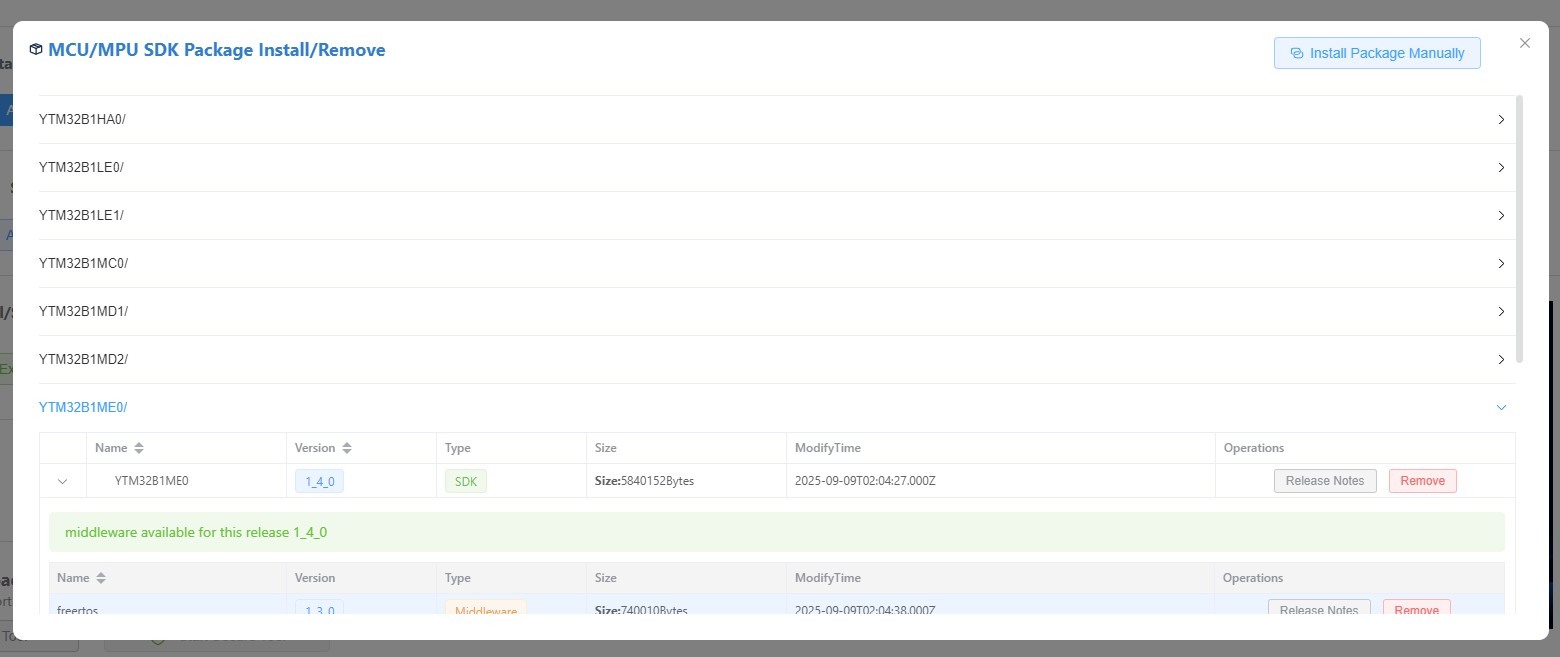Viewport: 1560px width, 657px height.
Task: Expand the YTM32B1LE1/ package row
Action: point(1500,216)
